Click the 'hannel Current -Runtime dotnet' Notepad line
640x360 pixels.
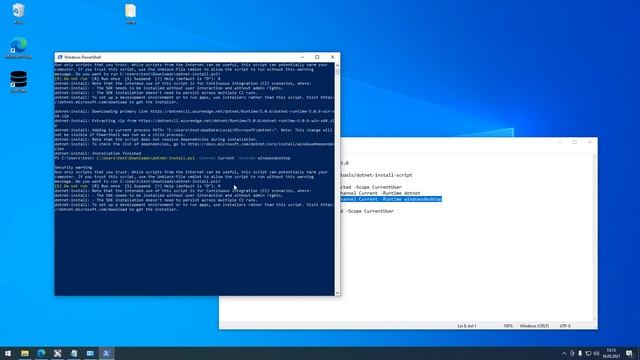click(380, 193)
